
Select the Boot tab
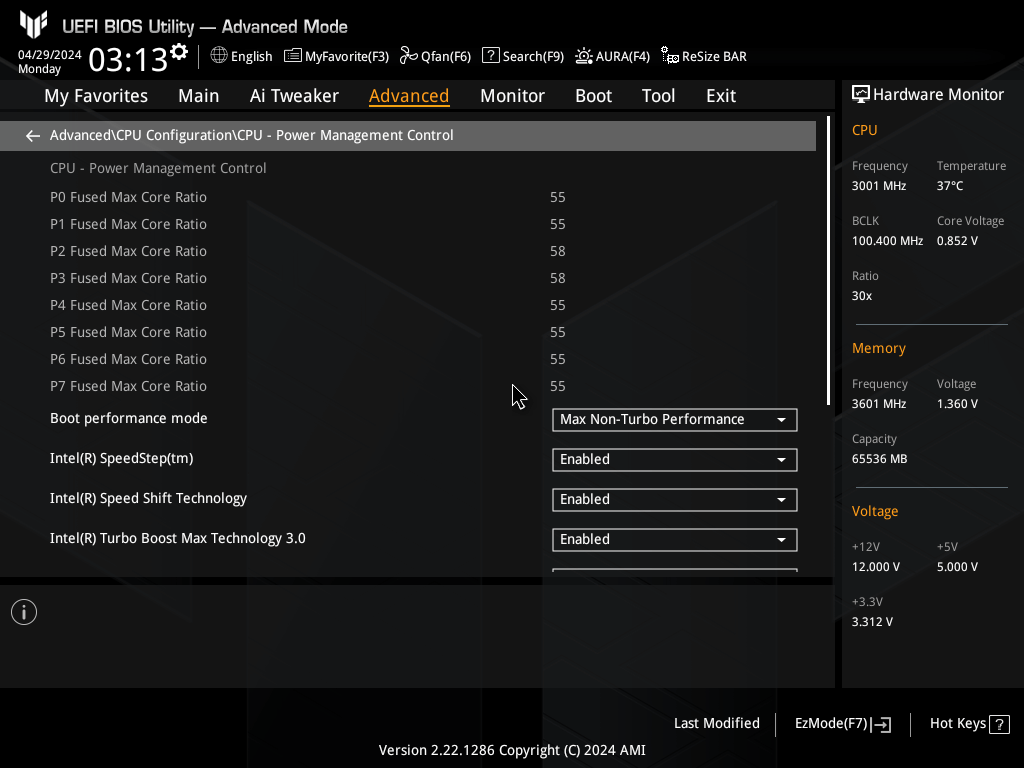[x=593, y=96]
